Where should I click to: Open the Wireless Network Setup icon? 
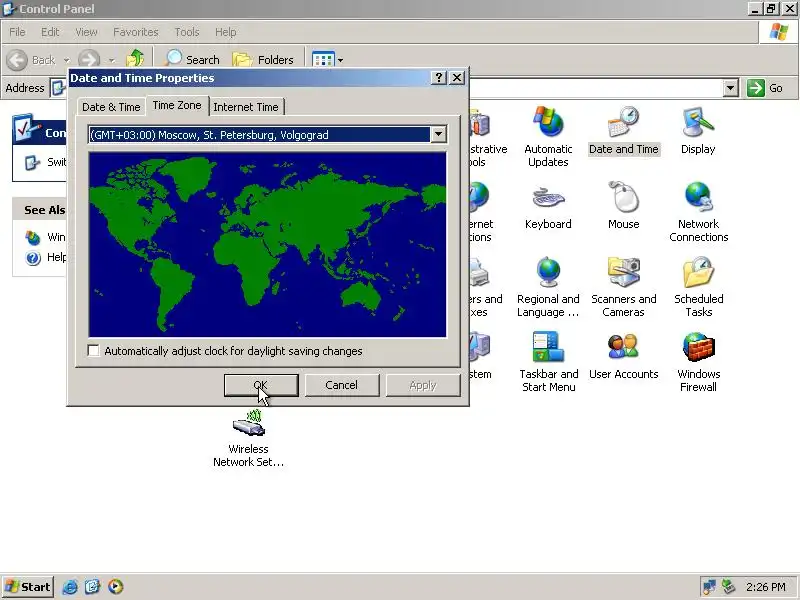click(248, 438)
